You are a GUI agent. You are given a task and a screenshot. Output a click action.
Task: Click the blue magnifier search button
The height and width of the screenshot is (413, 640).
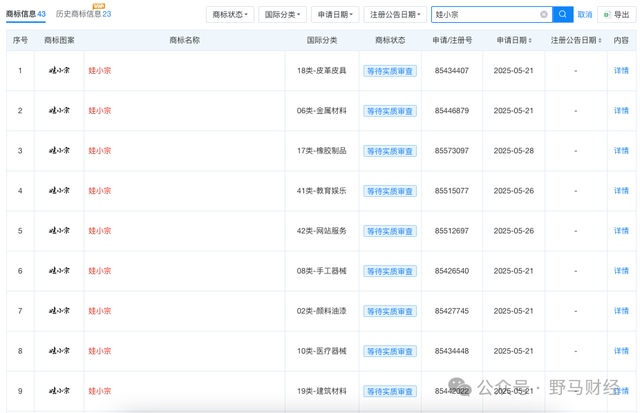click(x=563, y=15)
